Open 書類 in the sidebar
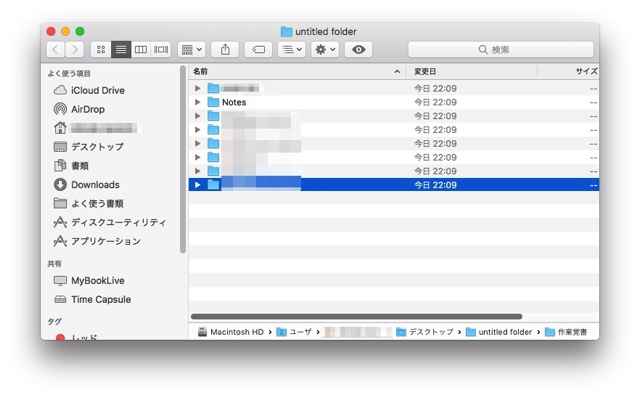 [x=71, y=165]
